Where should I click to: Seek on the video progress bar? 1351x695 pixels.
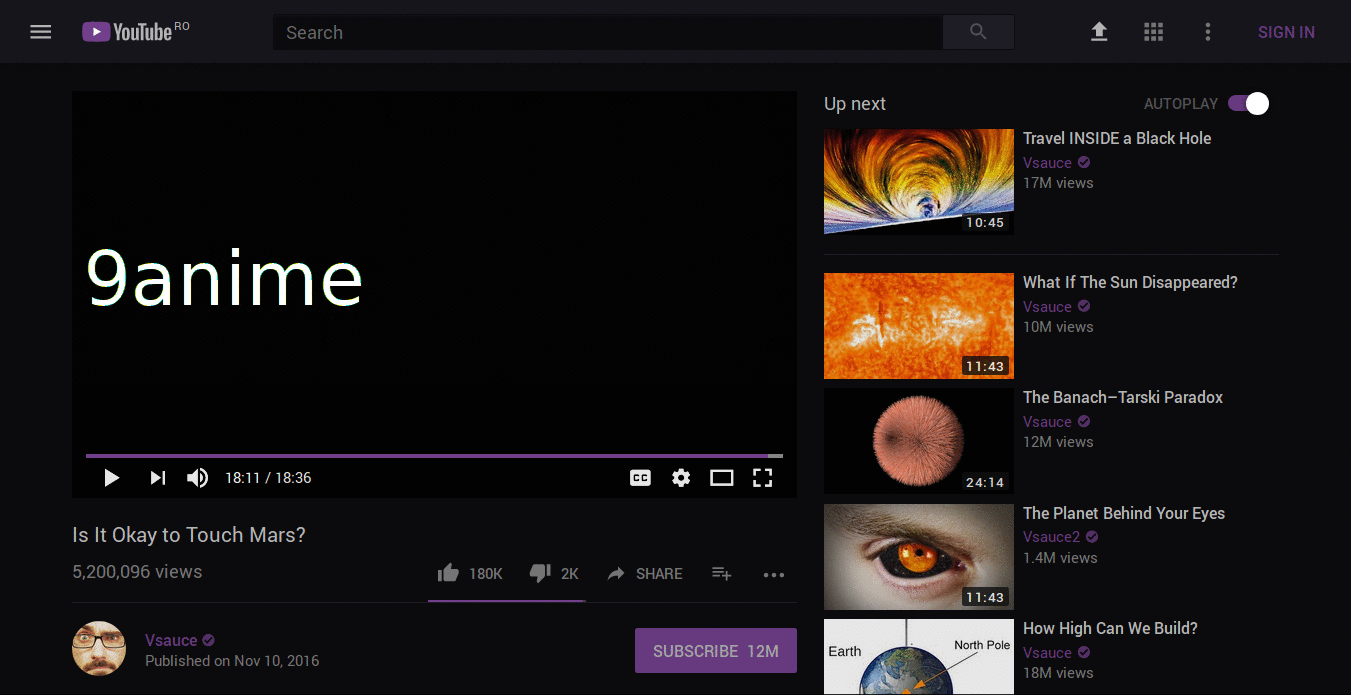(x=434, y=456)
